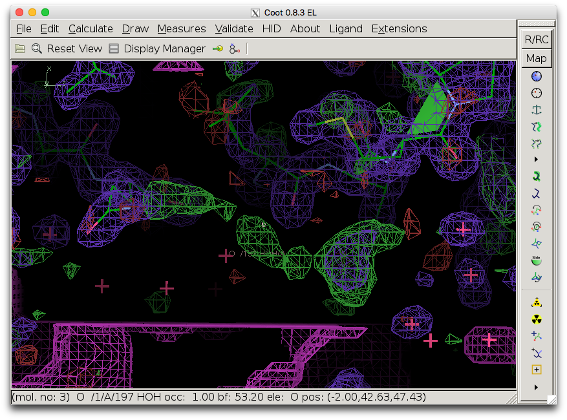Image resolution: width=567 pixels, height=420 pixels.
Task: Open the About menu
Action: (305, 29)
